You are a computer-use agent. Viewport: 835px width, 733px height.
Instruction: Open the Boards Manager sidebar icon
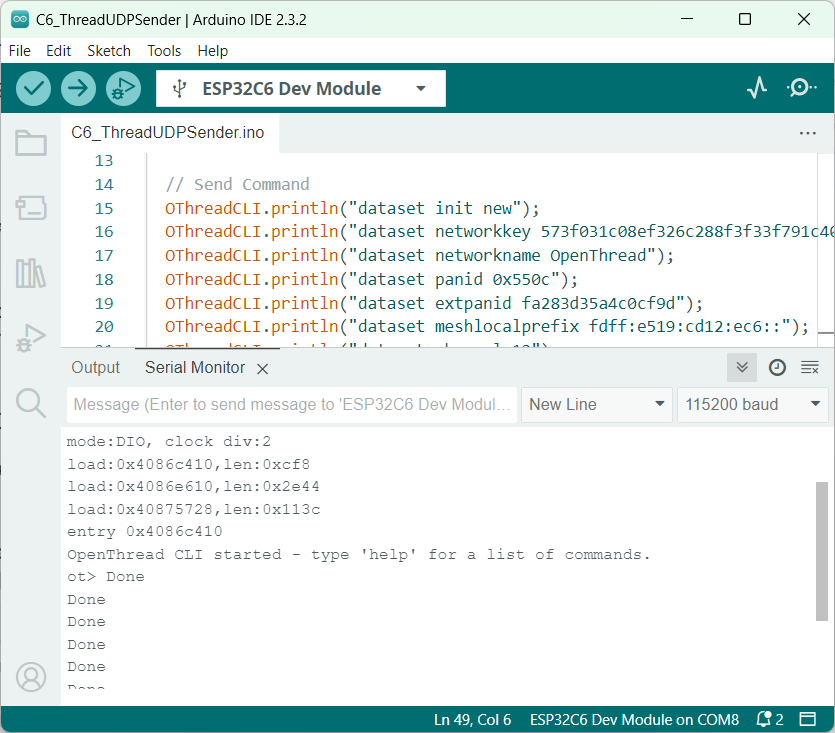pos(31,208)
